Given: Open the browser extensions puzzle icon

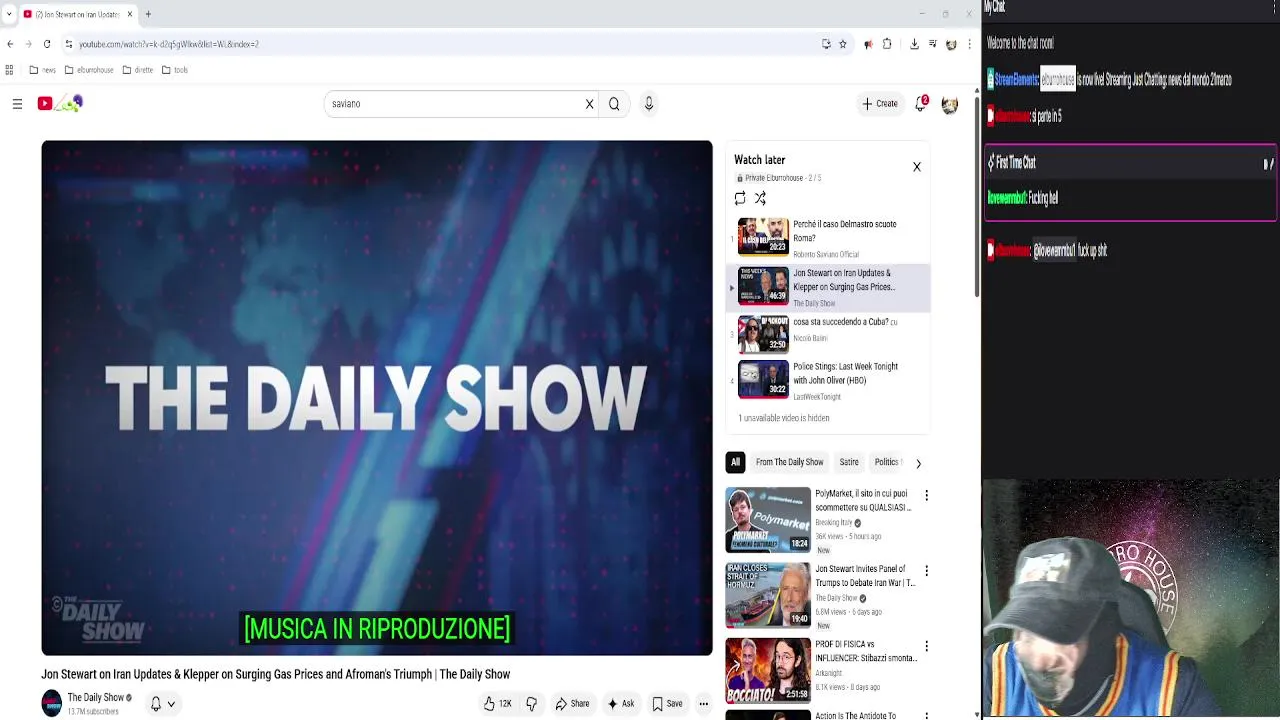Looking at the screenshot, I should [x=887, y=44].
